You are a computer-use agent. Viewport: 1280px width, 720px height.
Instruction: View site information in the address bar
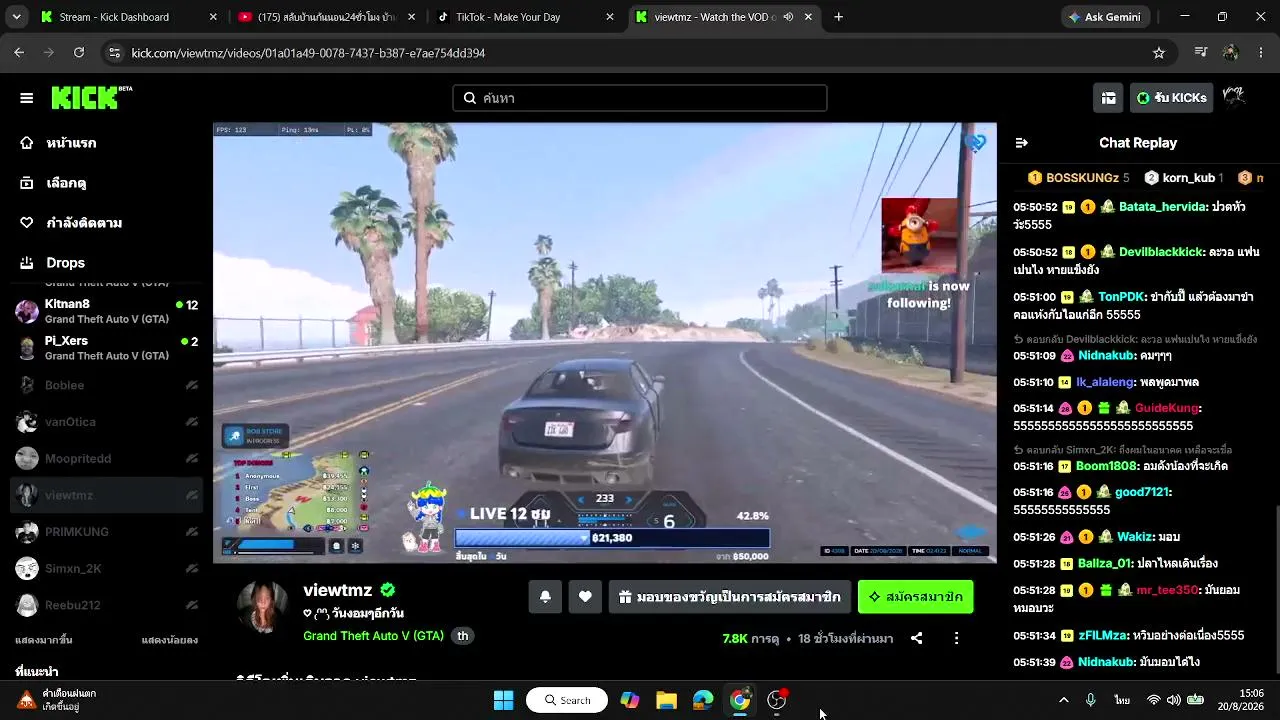(114, 53)
